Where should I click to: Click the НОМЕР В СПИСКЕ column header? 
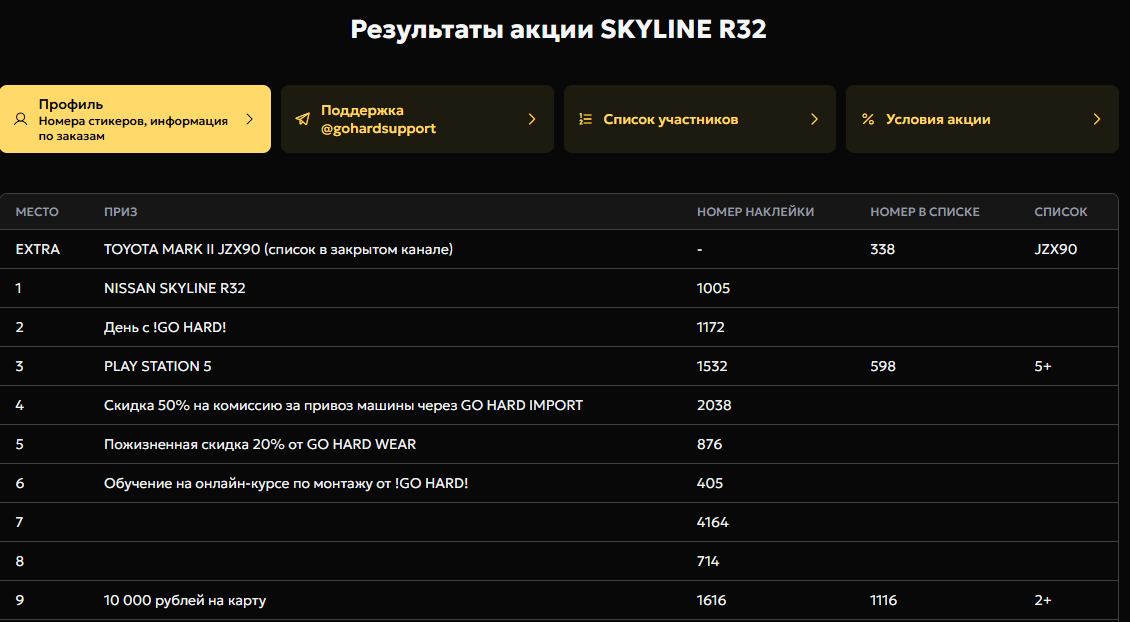(924, 212)
